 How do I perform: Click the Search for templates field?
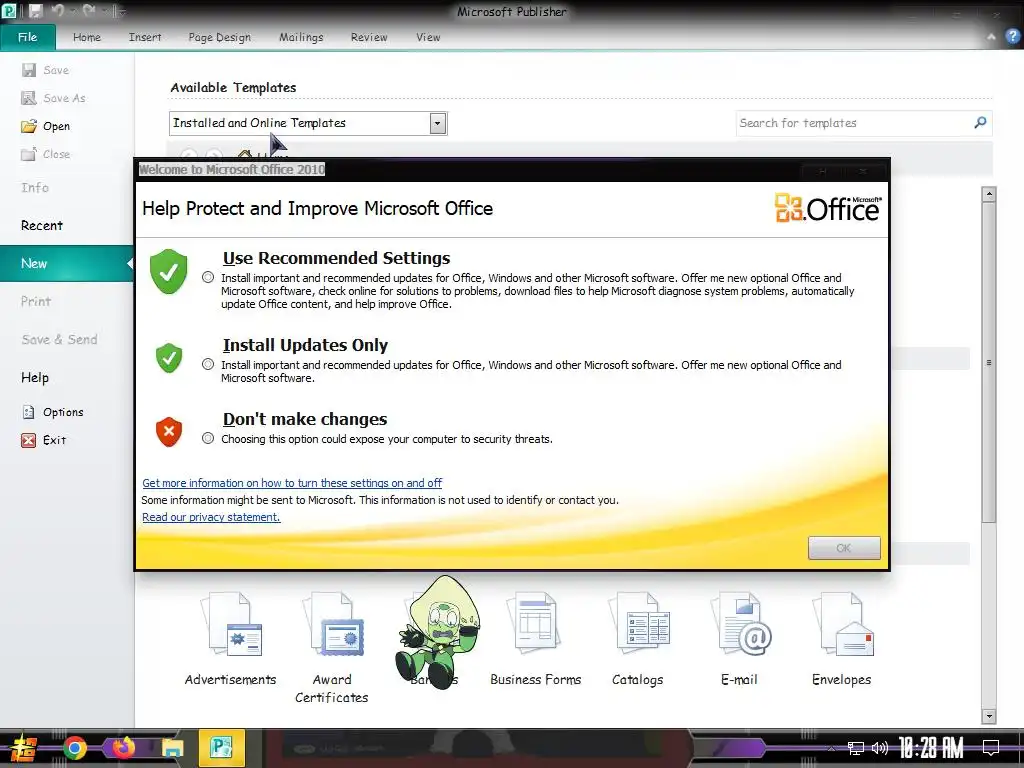tap(852, 123)
